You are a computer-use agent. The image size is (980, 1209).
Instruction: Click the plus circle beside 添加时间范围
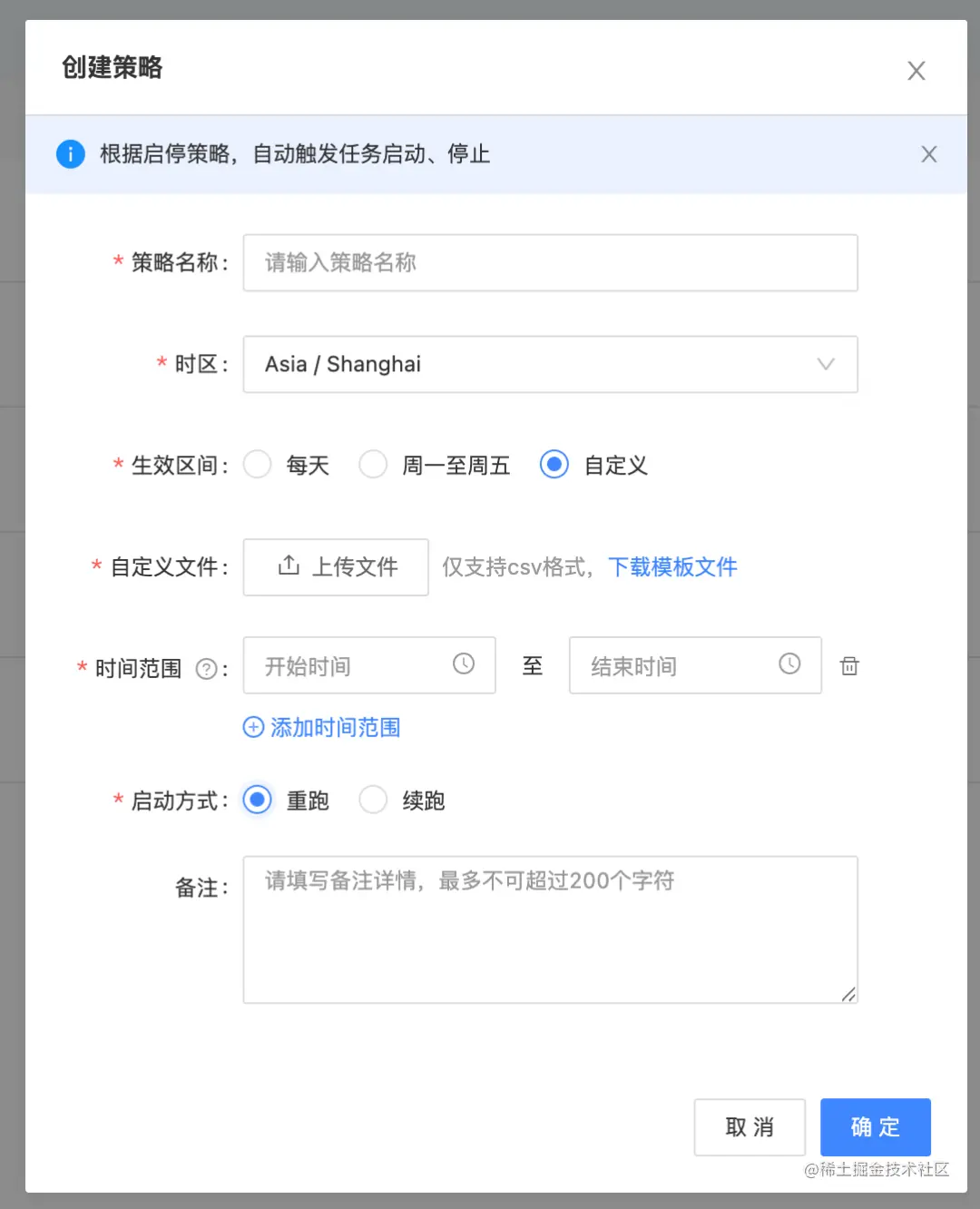(253, 727)
